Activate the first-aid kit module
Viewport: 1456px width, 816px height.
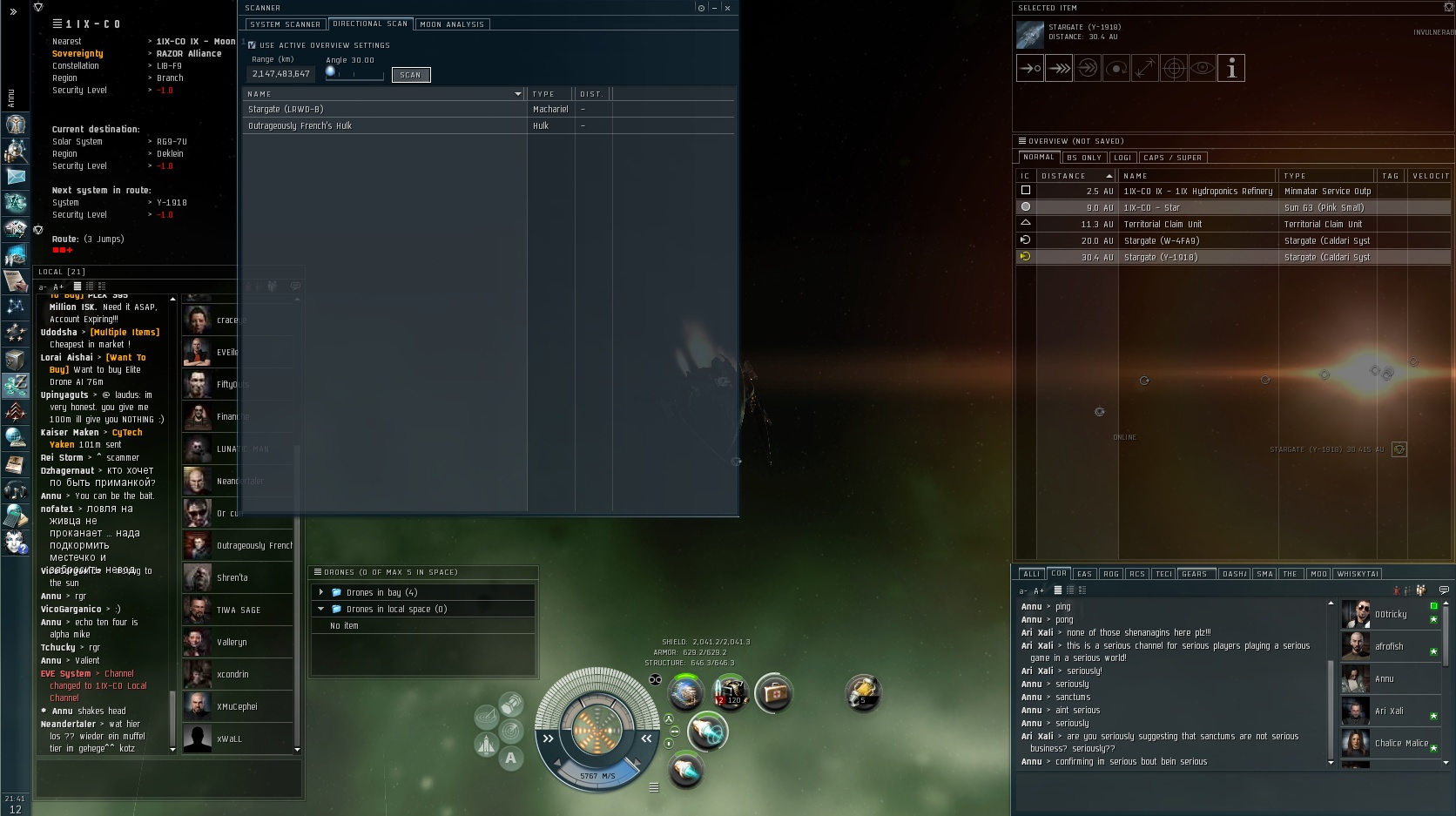point(773,692)
